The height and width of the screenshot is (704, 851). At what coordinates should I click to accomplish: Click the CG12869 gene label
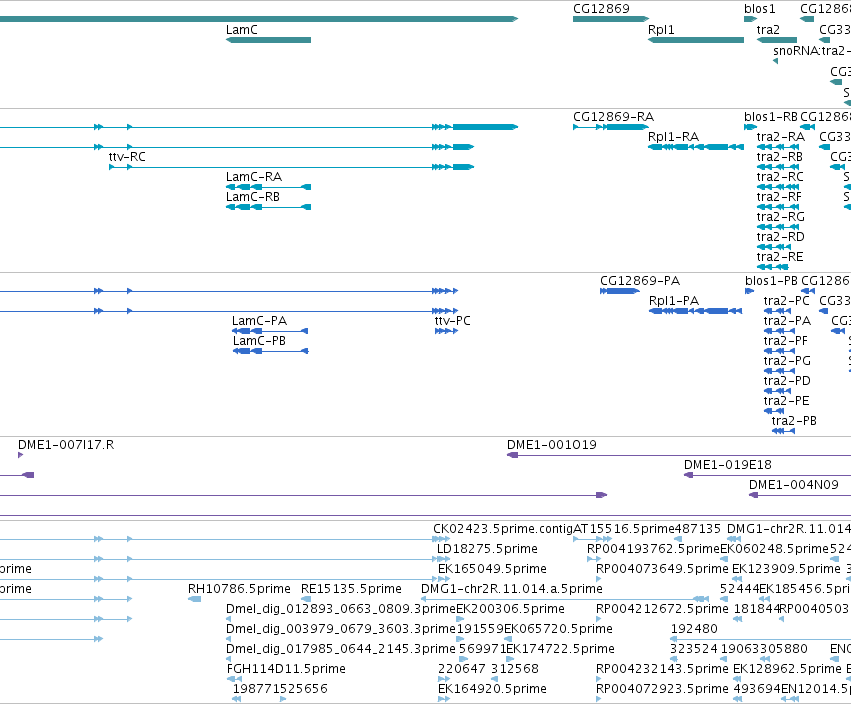601,9
